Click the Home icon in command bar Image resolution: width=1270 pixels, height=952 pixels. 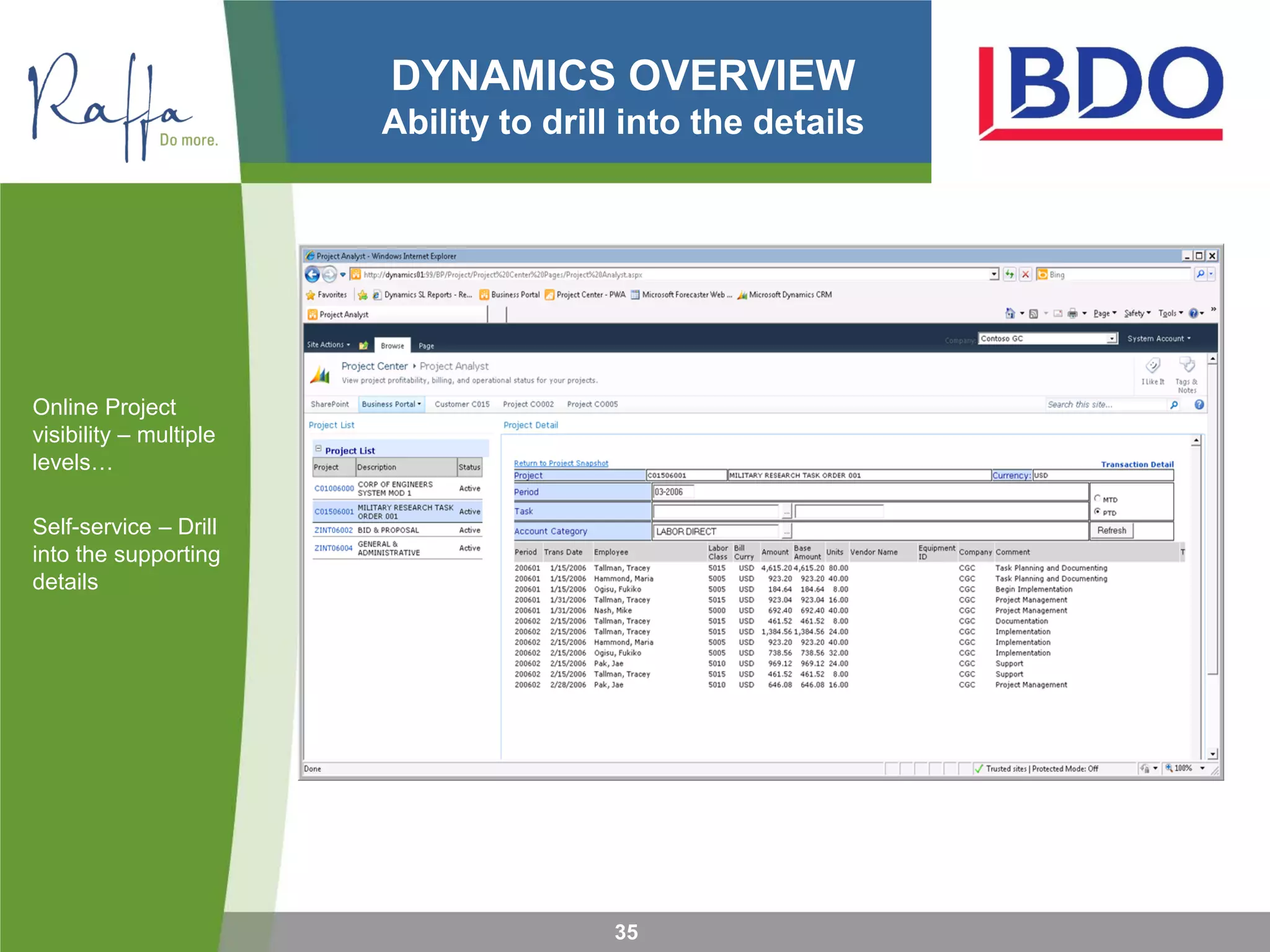(x=1010, y=314)
